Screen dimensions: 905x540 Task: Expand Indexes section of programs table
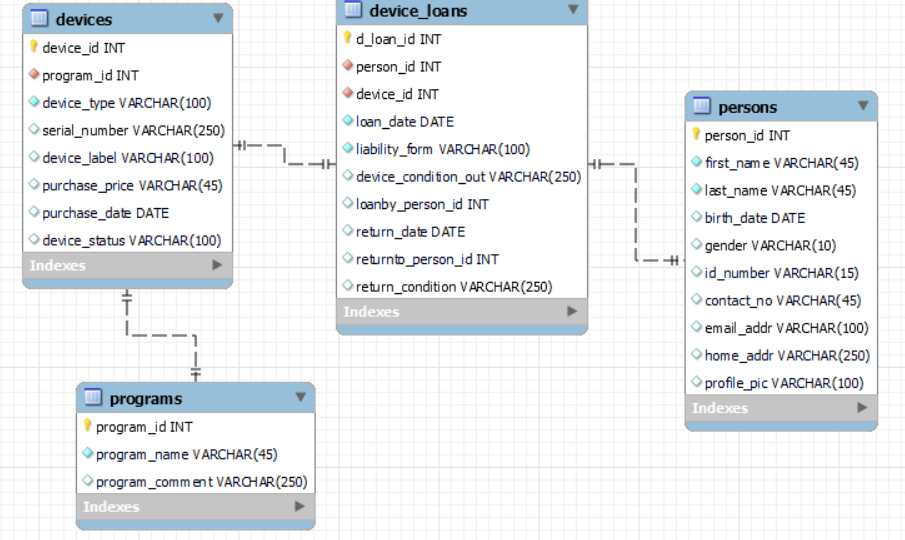click(300, 506)
